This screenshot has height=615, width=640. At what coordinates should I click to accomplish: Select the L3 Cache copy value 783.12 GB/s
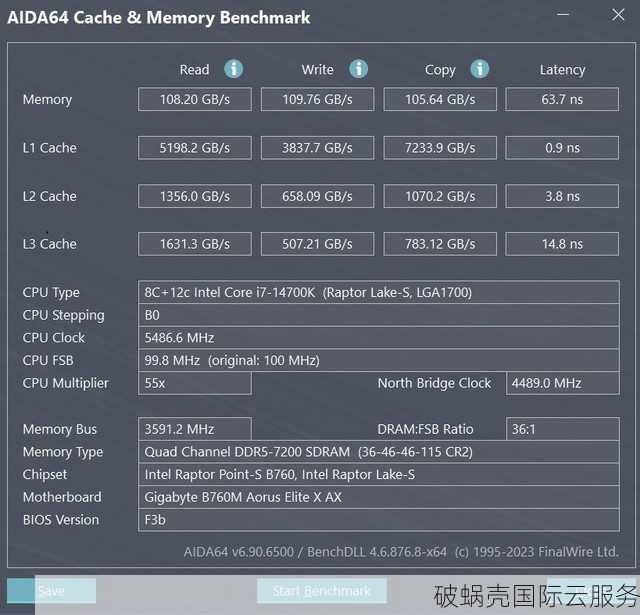(x=440, y=244)
